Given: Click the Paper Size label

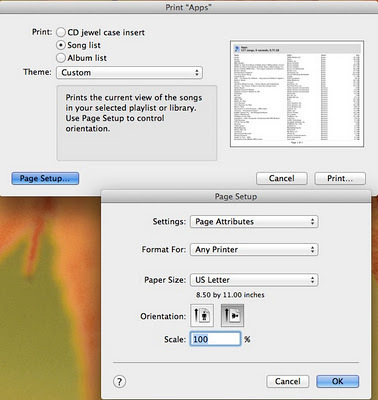Looking at the screenshot, I should click(x=165, y=280).
